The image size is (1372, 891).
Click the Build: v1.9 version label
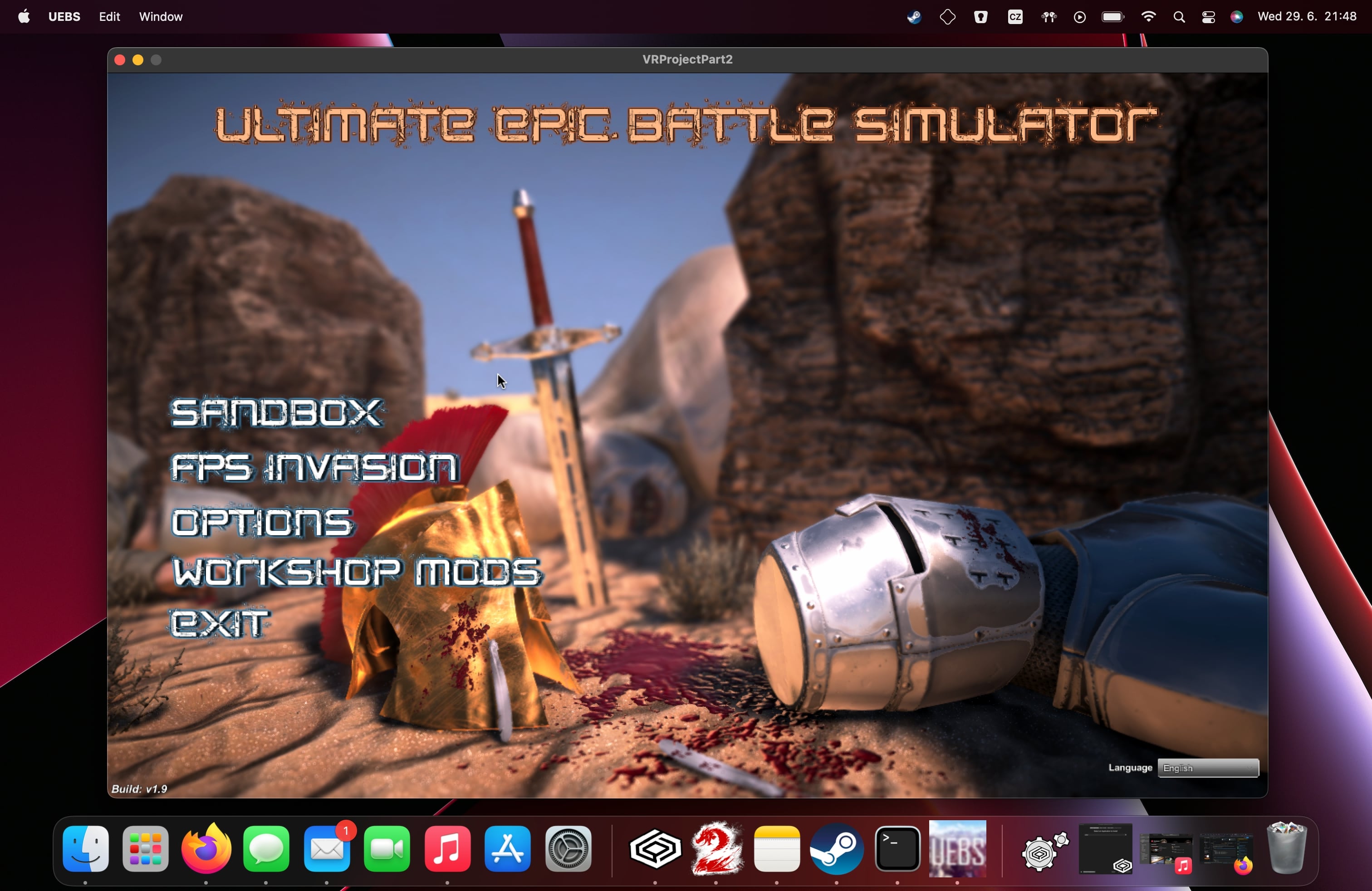pos(139,789)
